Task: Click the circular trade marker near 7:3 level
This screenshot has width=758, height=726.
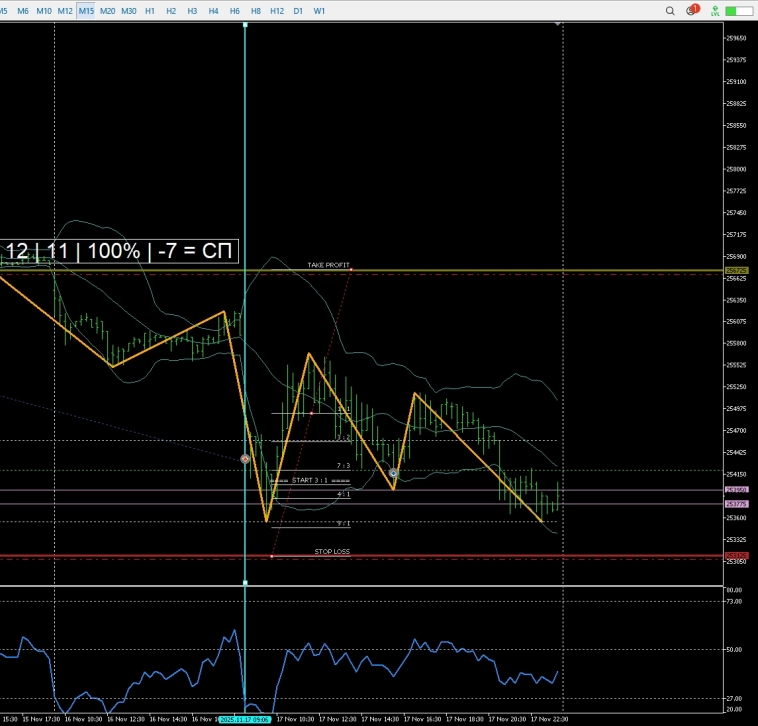Action: (394, 473)
